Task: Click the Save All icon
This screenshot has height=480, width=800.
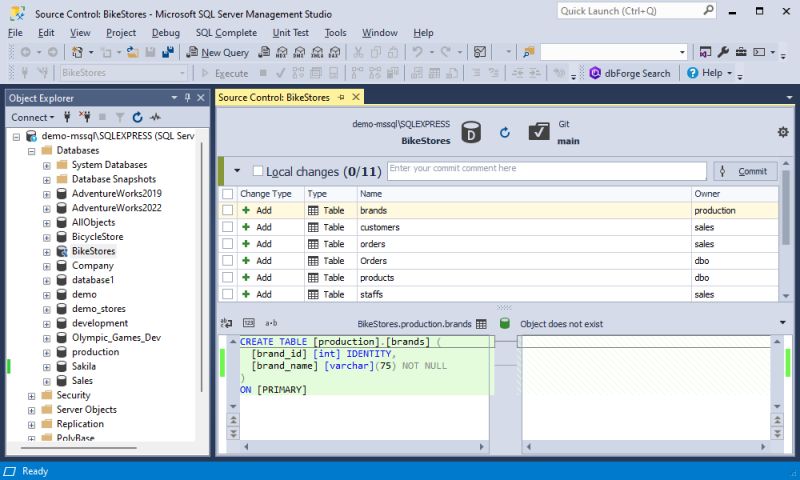Action: (168, 52)
